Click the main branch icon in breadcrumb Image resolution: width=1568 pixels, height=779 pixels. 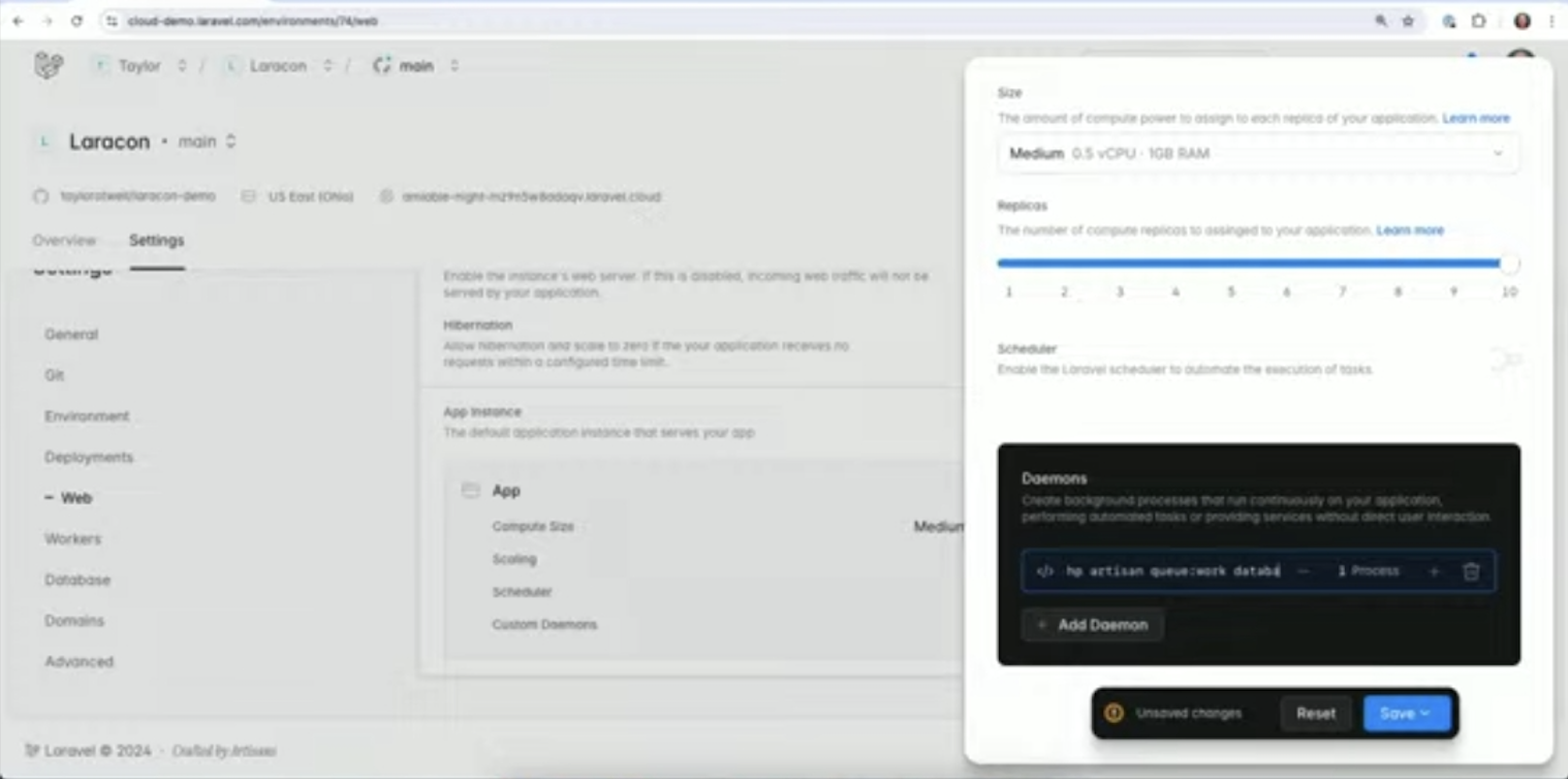click(x=382, y=65)
